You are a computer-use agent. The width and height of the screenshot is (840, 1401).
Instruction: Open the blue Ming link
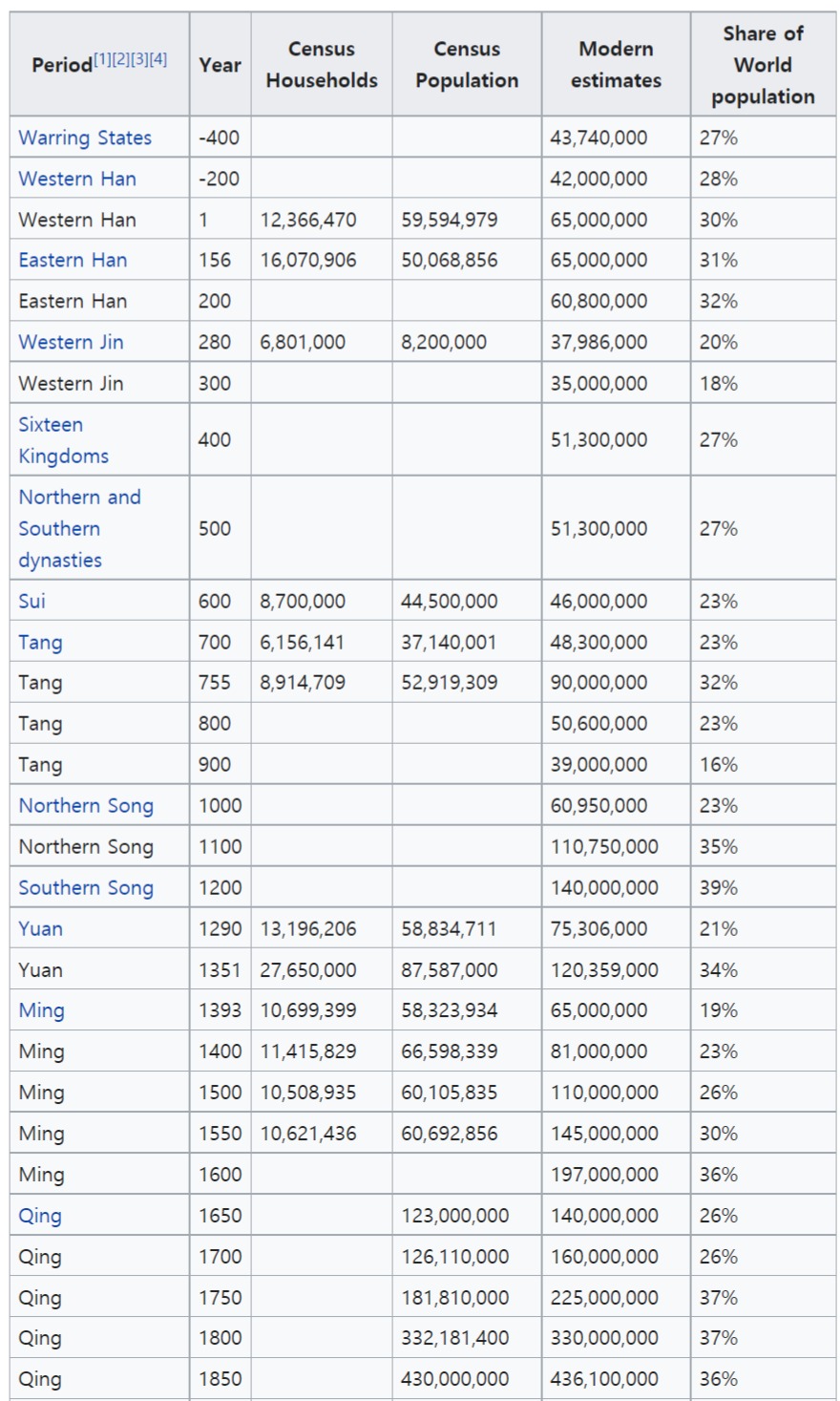(x=41, y=1010)
